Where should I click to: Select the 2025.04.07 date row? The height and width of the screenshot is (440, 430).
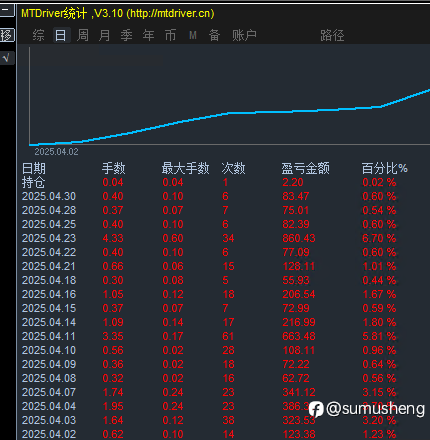pos(49,392)
